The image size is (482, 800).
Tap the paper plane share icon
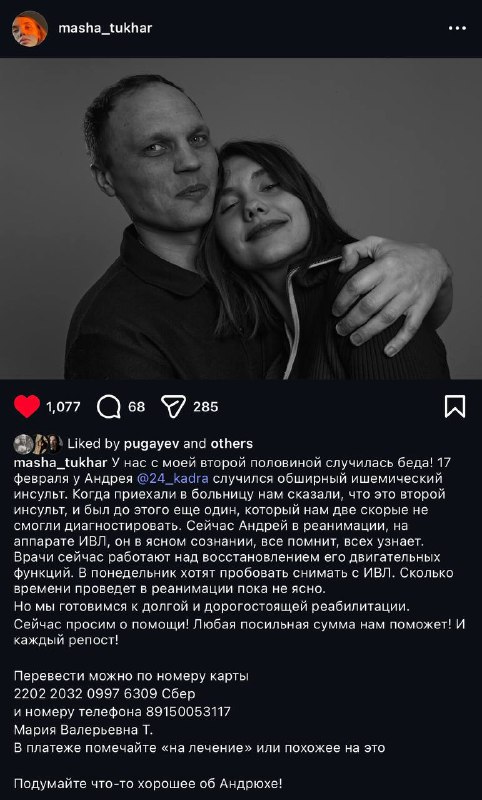(x=173, y=407)
